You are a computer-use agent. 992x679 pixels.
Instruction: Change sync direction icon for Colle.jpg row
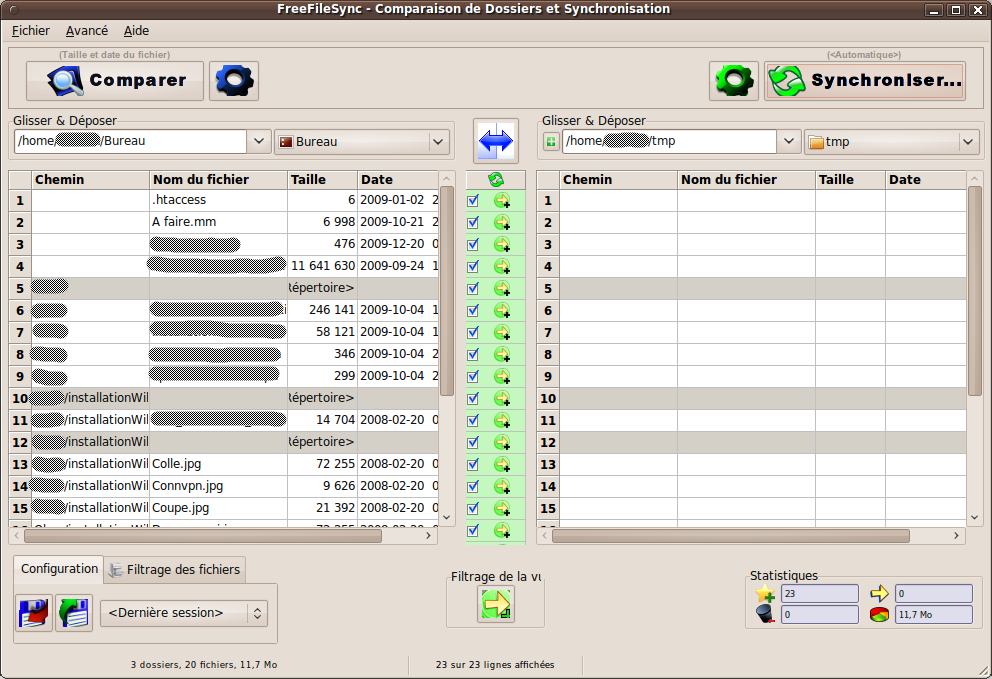(x=502, y=464)
